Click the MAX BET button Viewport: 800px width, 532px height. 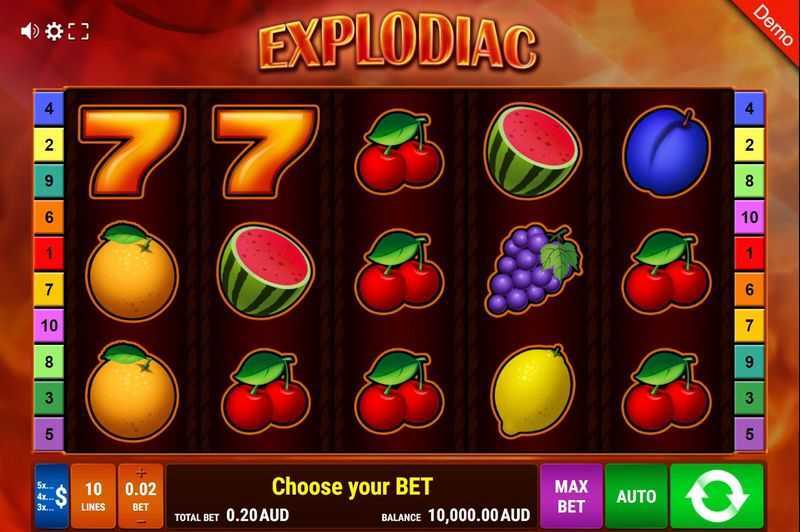pos(571,496)
